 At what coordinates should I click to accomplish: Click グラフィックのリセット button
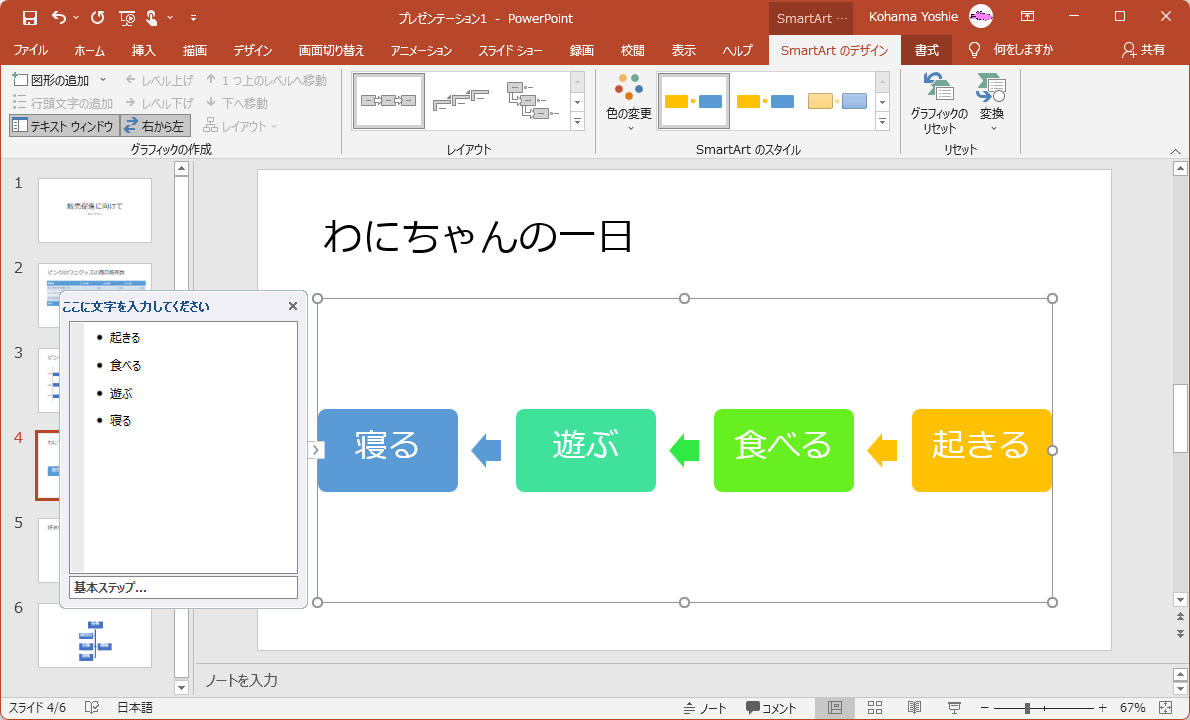pyautogui.click(x=940, y=104)
